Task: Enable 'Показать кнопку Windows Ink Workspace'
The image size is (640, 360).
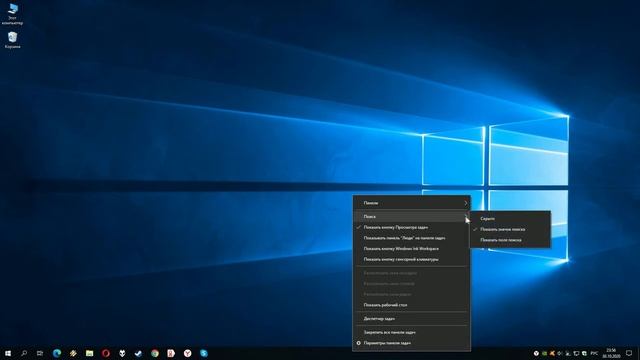Action: [x=411, y=249]
